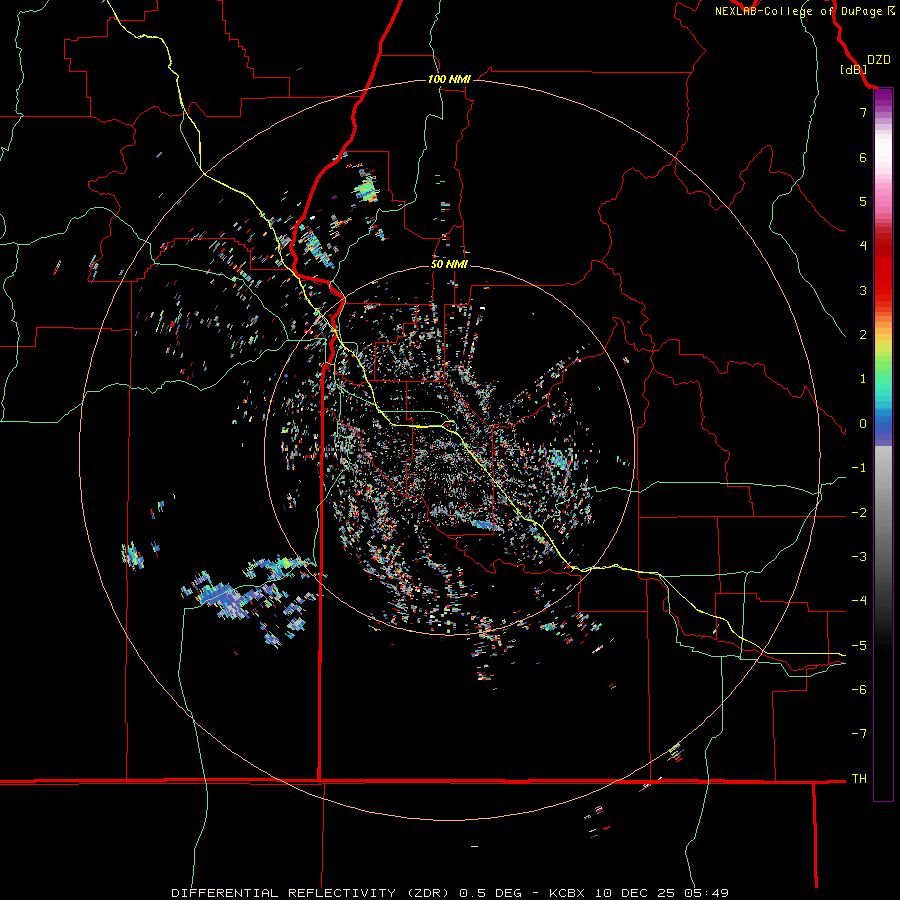
Task: Click the [dB] unit label
Action: [854, 69]
